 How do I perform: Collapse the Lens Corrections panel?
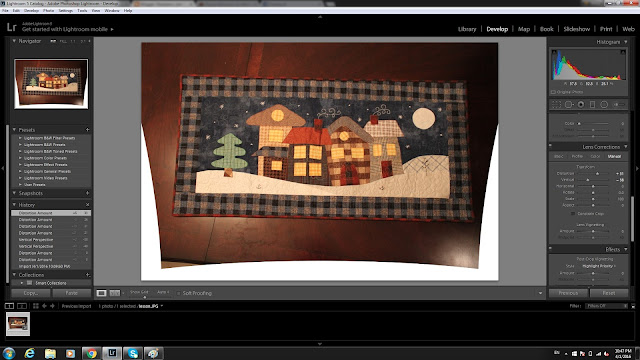[626, 147]
